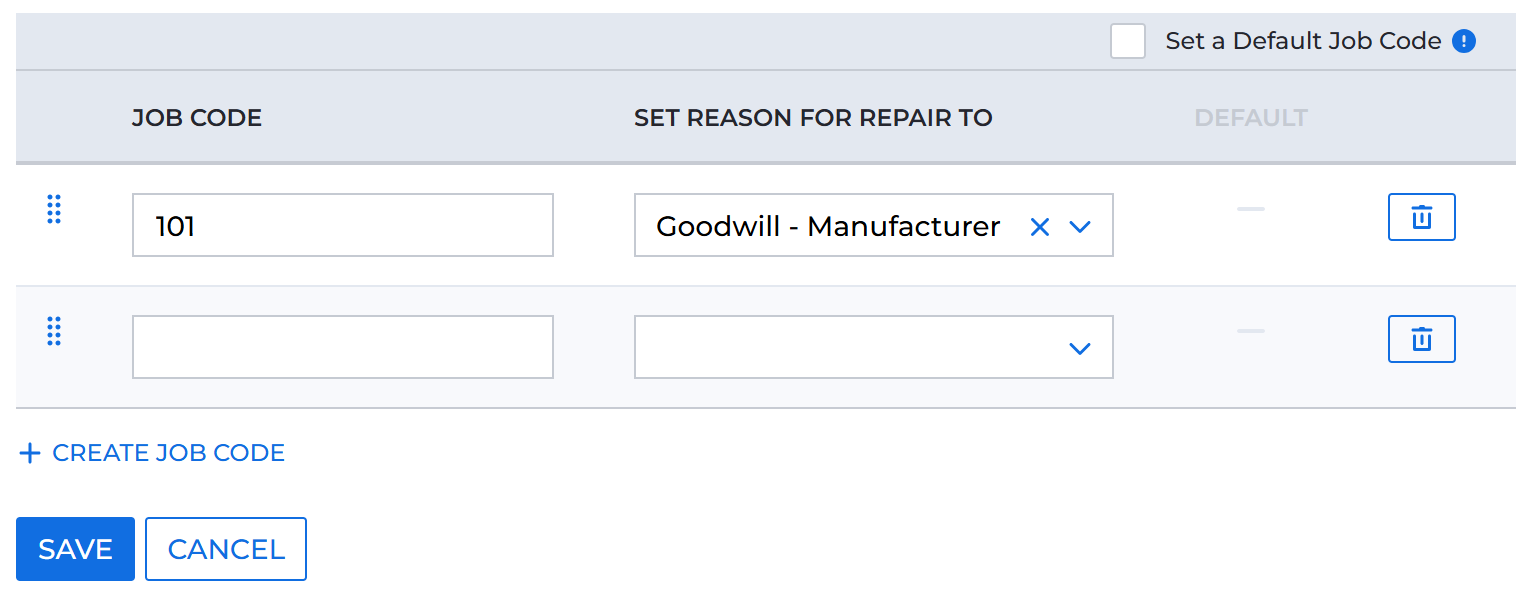Open the empty Reason for Repair dropdown
Screen dimensions: 1534x592
coord(1080,347)
